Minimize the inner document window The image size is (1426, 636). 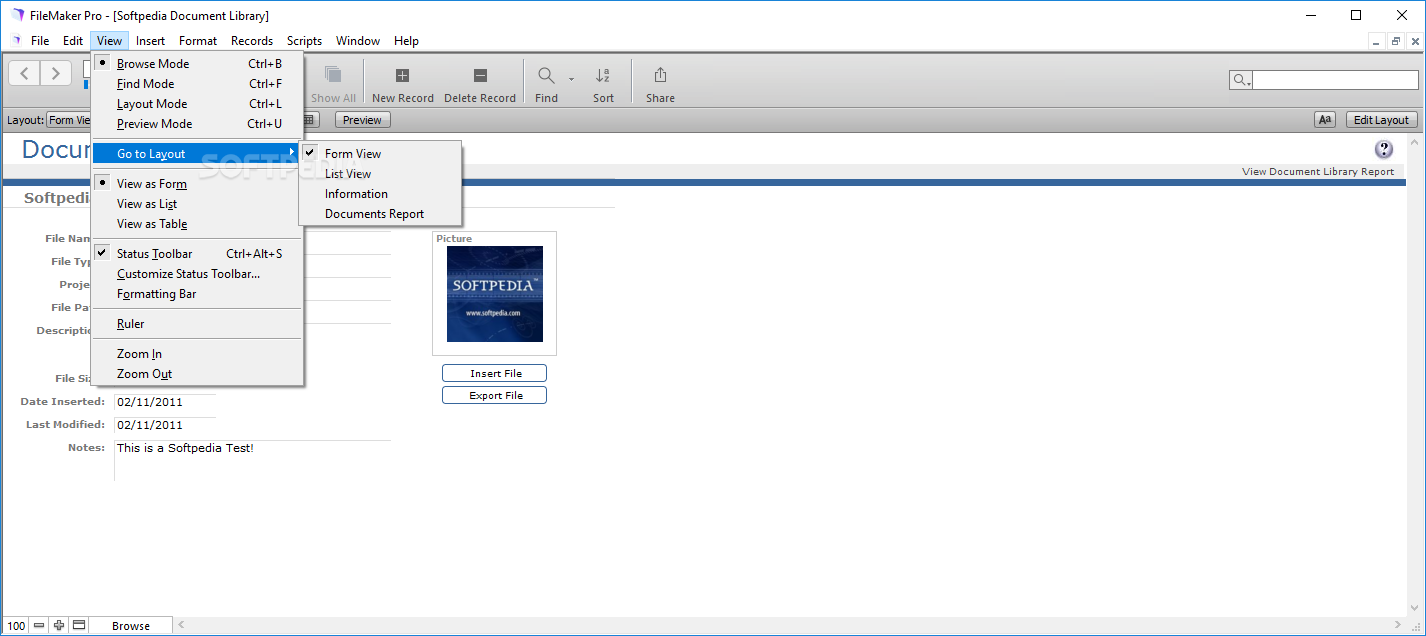pos(1377,41)
